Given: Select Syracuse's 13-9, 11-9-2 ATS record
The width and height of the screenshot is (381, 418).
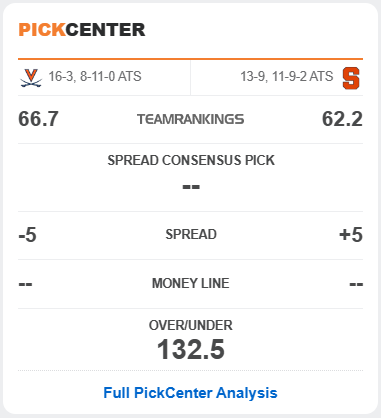Looking at the screenshot, I should click(x=287, y=76).
